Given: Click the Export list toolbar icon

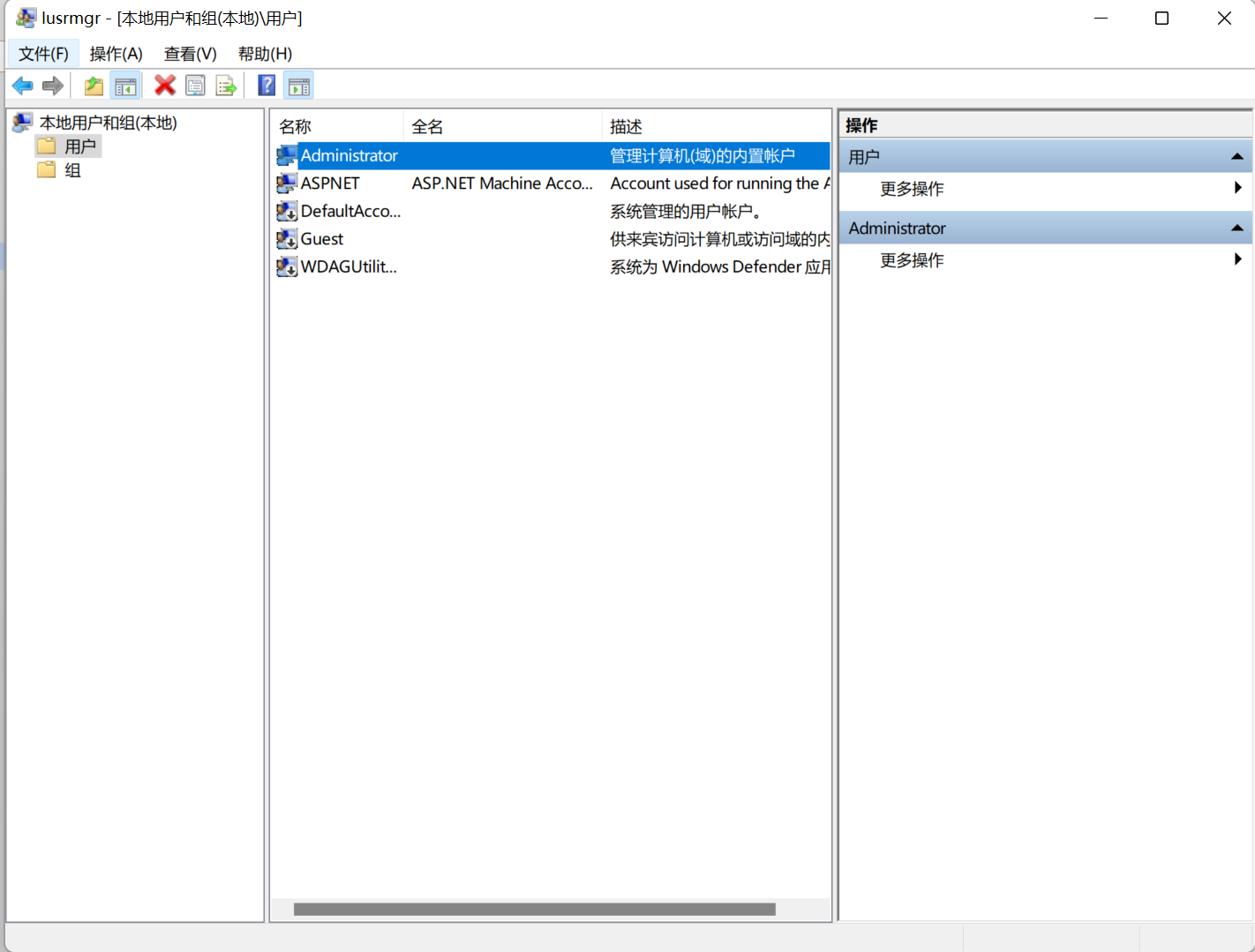Looking at the screenshot, I should [x=226, y=86].
